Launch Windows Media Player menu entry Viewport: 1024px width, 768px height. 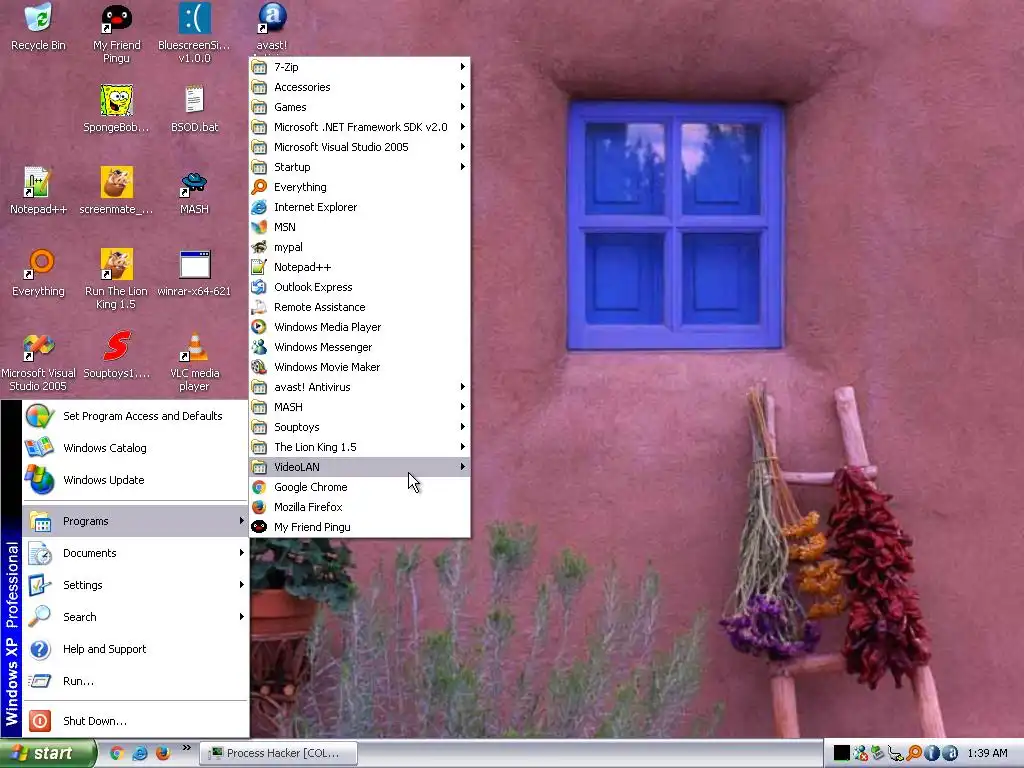pos(359,327)
